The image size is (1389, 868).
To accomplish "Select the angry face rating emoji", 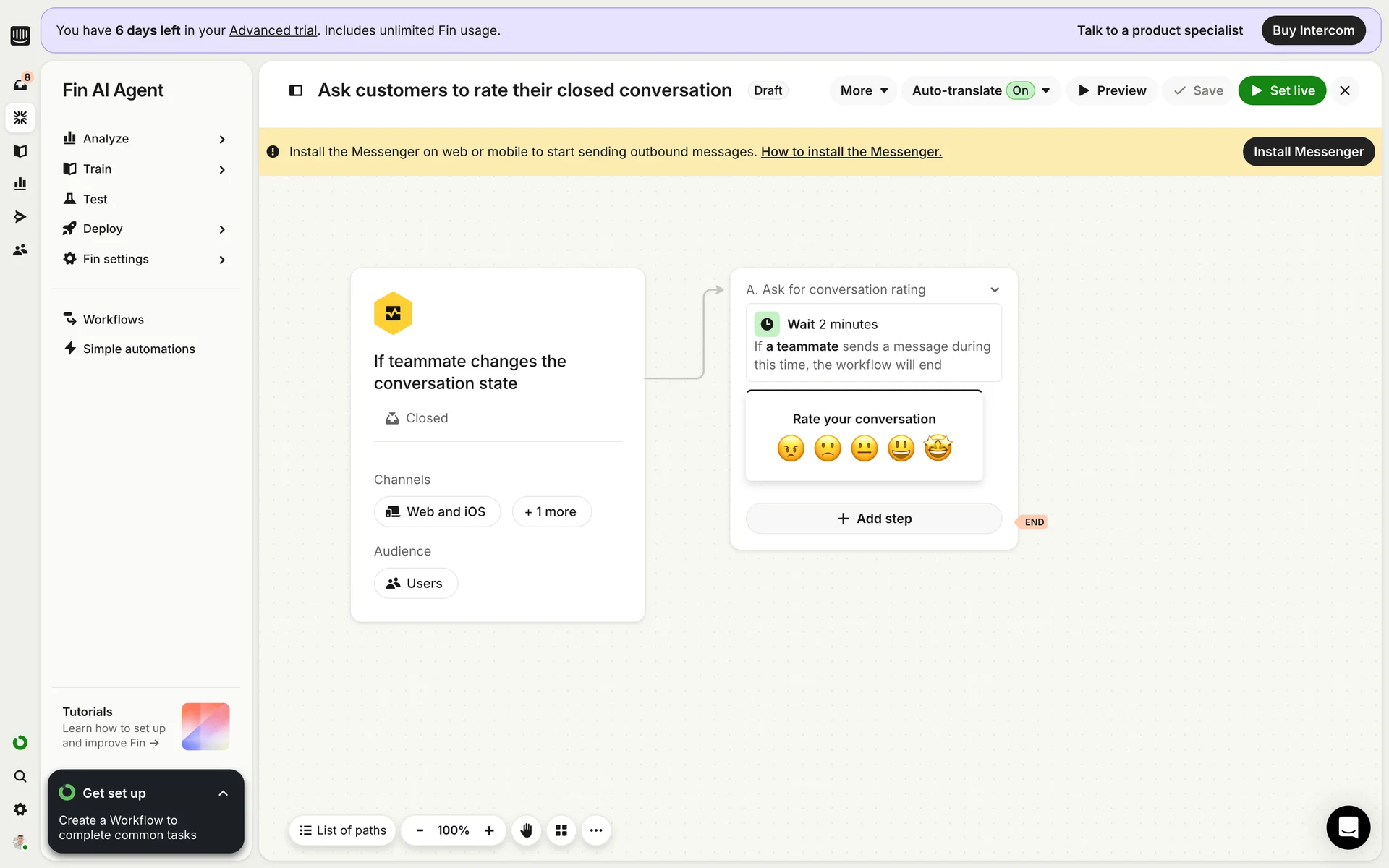I will pos(791,448).
